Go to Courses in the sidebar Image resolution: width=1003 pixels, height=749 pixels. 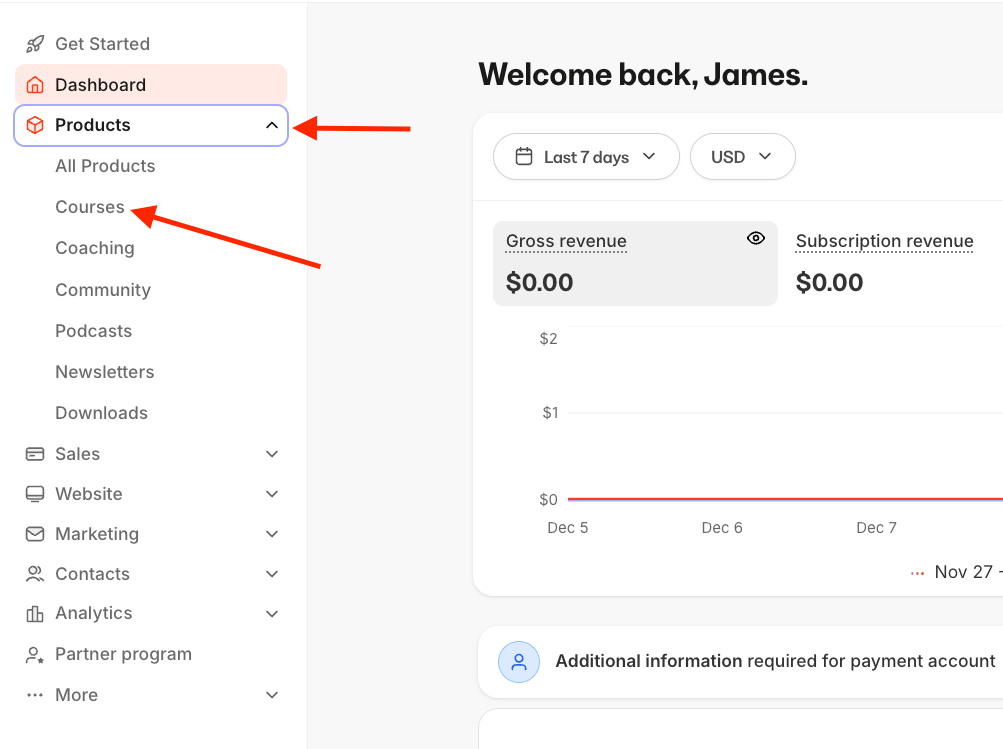[89, 207]
